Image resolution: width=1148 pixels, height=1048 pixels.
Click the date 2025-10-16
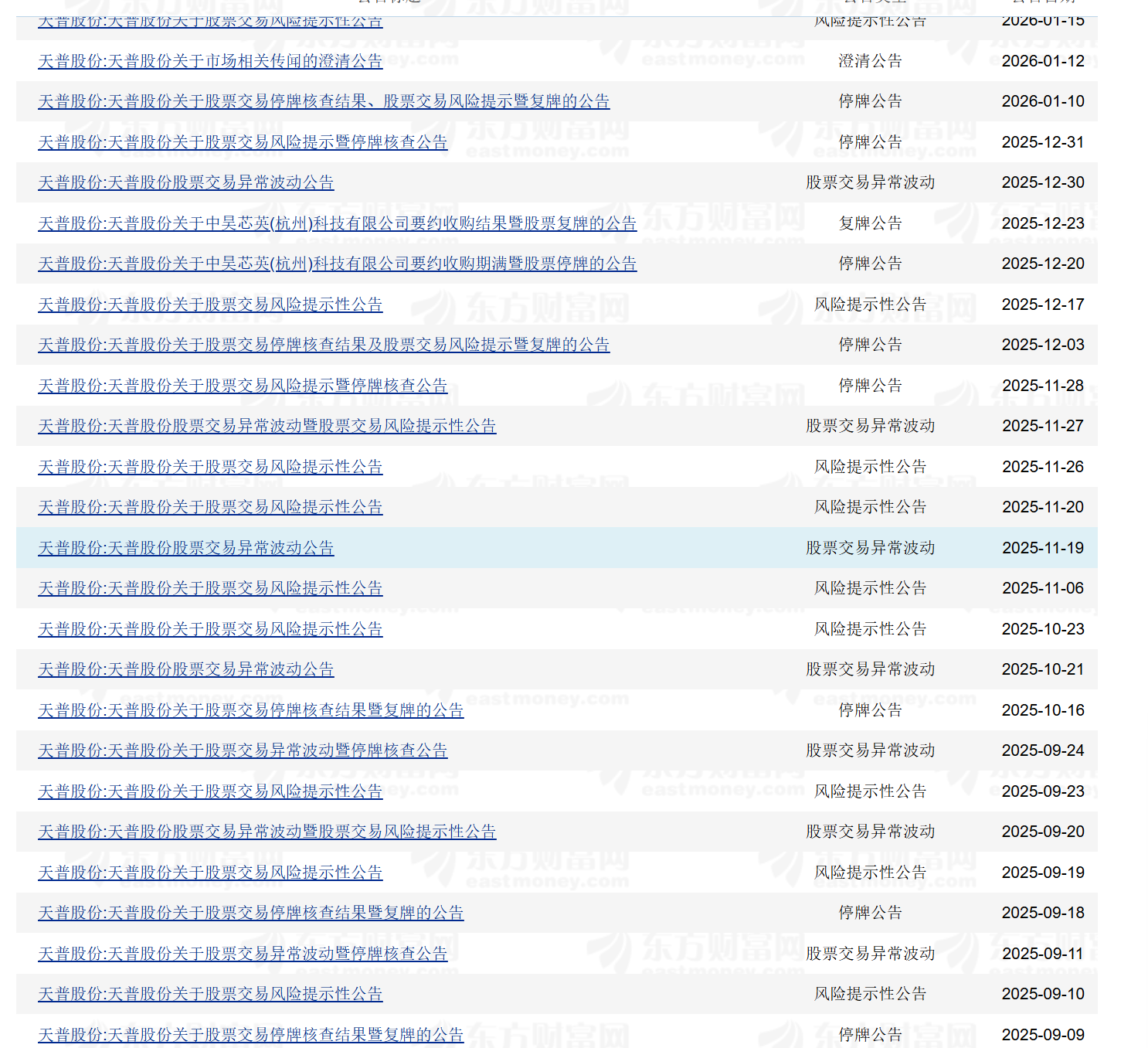tap(1043, 710)
